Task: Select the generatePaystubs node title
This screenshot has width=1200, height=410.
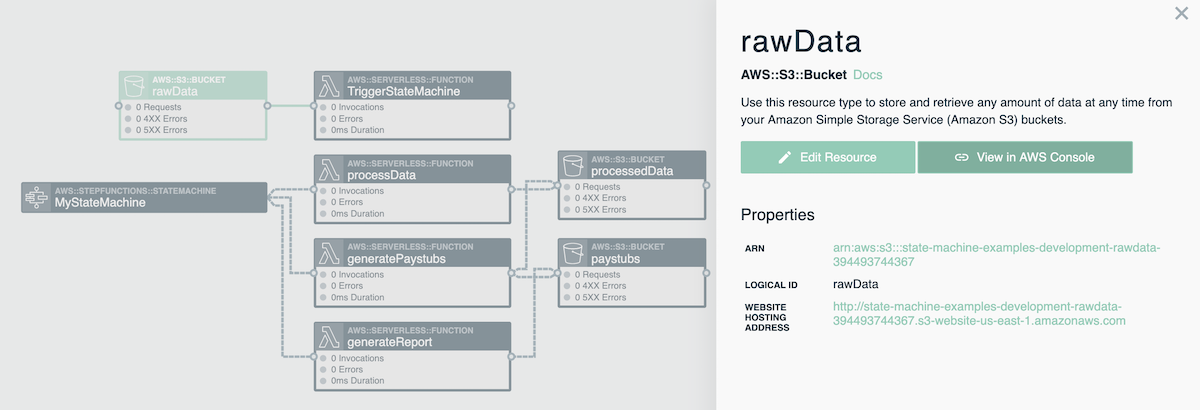Action: (x=397, y=259)
